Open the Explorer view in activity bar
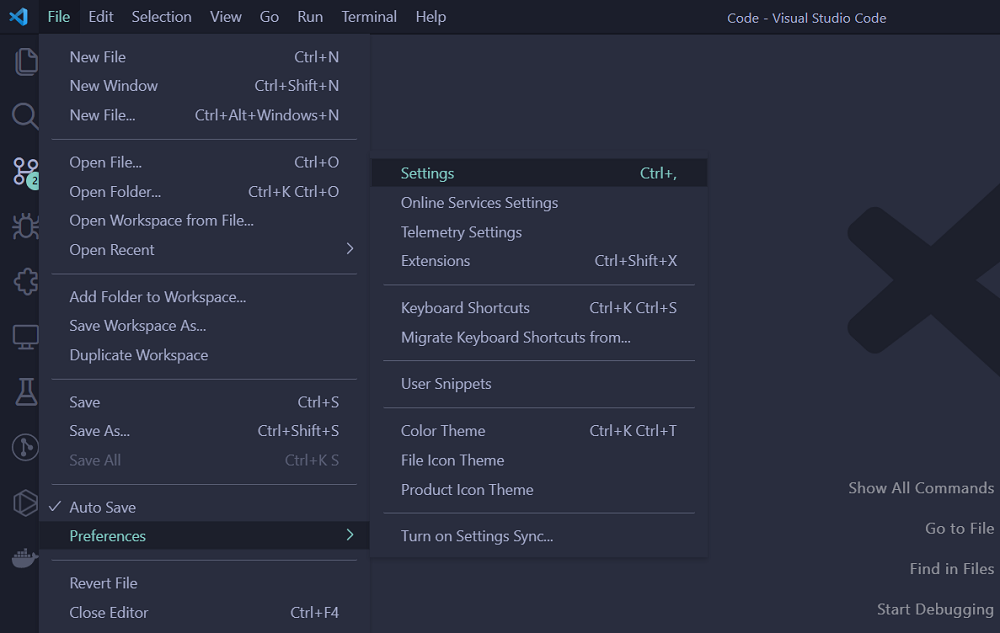1000x633 pixels. tap(25, 62)
